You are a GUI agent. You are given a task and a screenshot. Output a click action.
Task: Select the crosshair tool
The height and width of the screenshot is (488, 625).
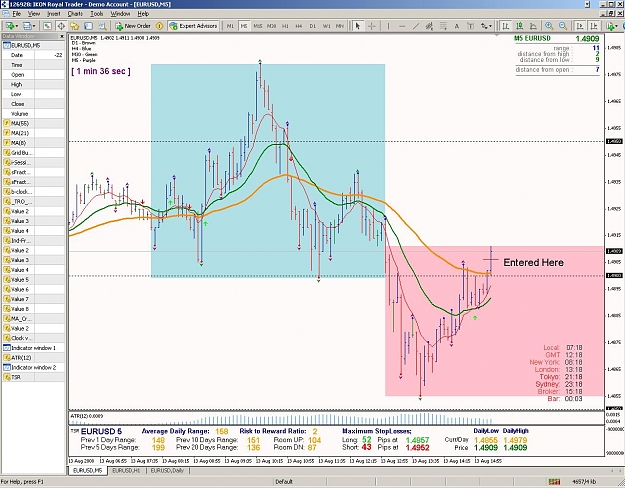click(x=371, y=26)
